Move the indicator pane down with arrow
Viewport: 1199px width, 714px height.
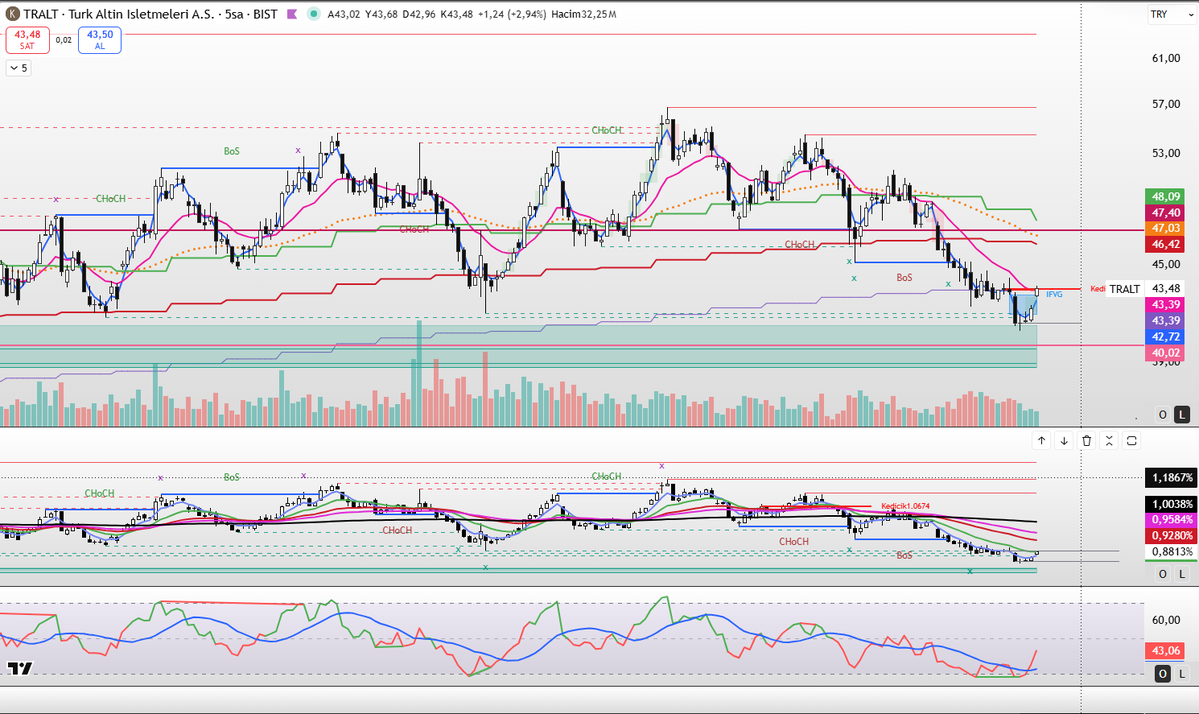click(1064, 440)
